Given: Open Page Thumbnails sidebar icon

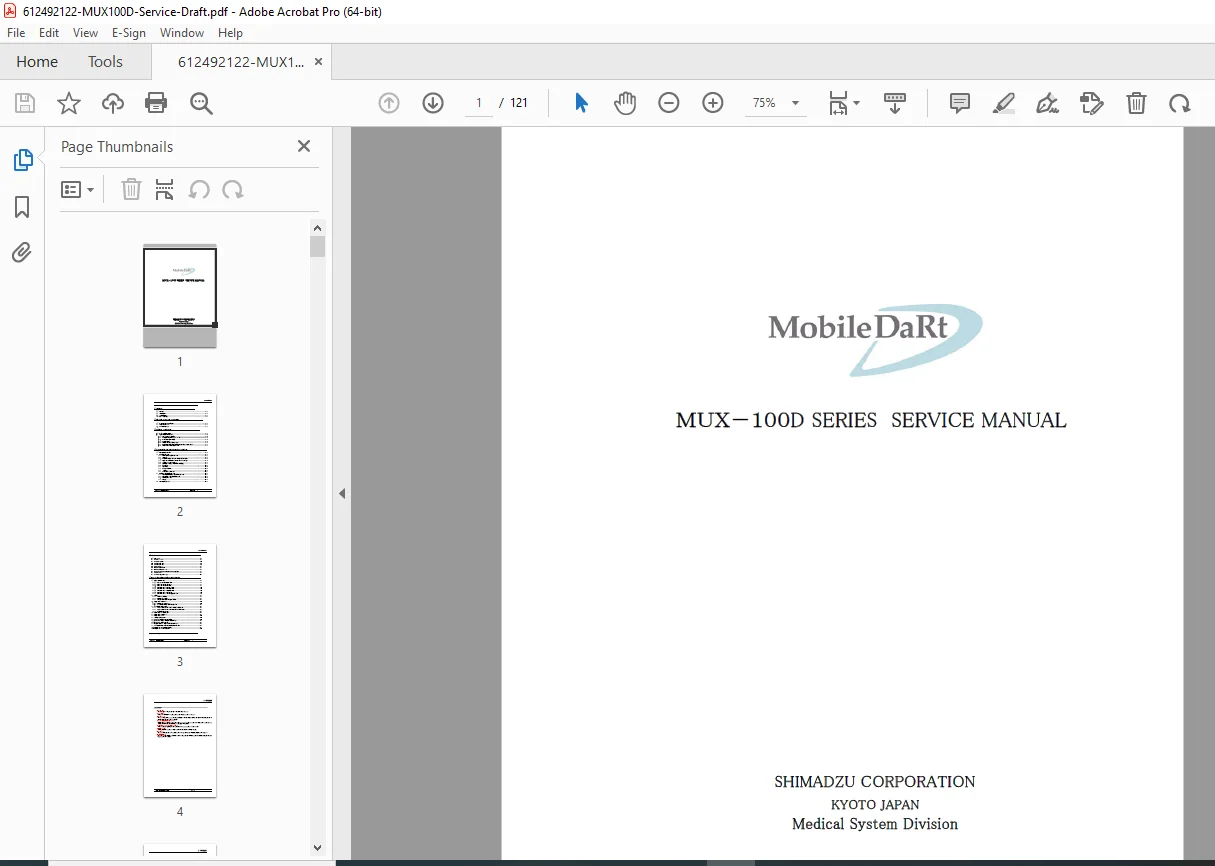Looking at the screenshot, I should [22, 160].
